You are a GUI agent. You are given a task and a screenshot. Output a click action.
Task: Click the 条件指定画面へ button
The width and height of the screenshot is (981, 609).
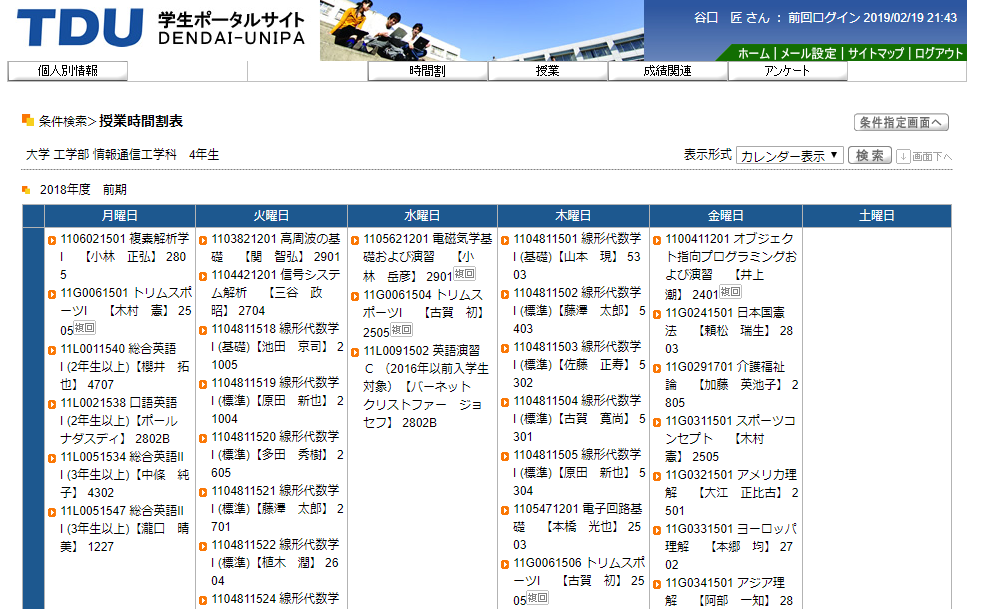pyautogui.click(x=901, y=122)
